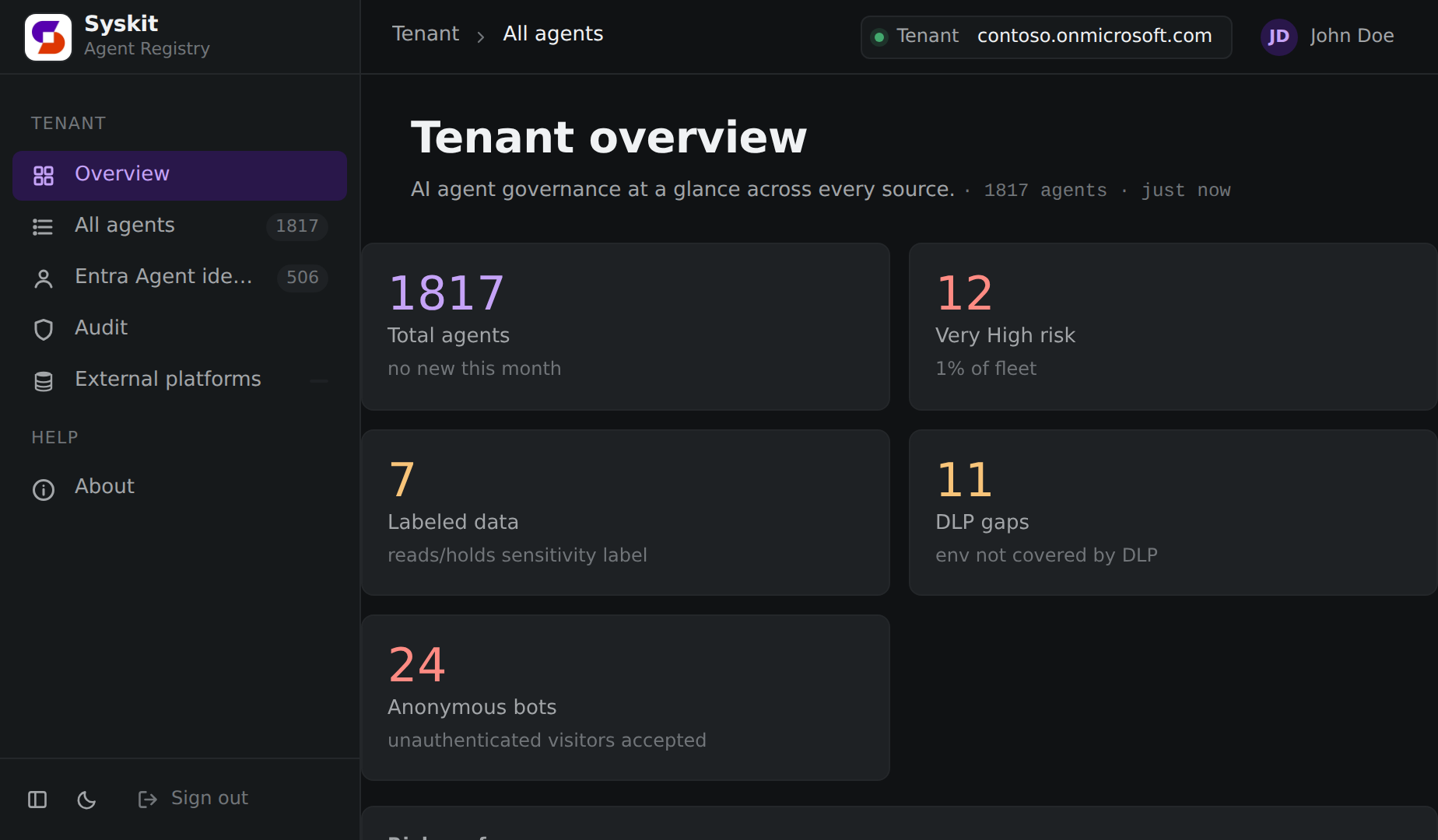The width and height of the screenshot is (1438, 840).
Task: Click 'unauthenticated visitors accepted' text
Action: (547, 740)
